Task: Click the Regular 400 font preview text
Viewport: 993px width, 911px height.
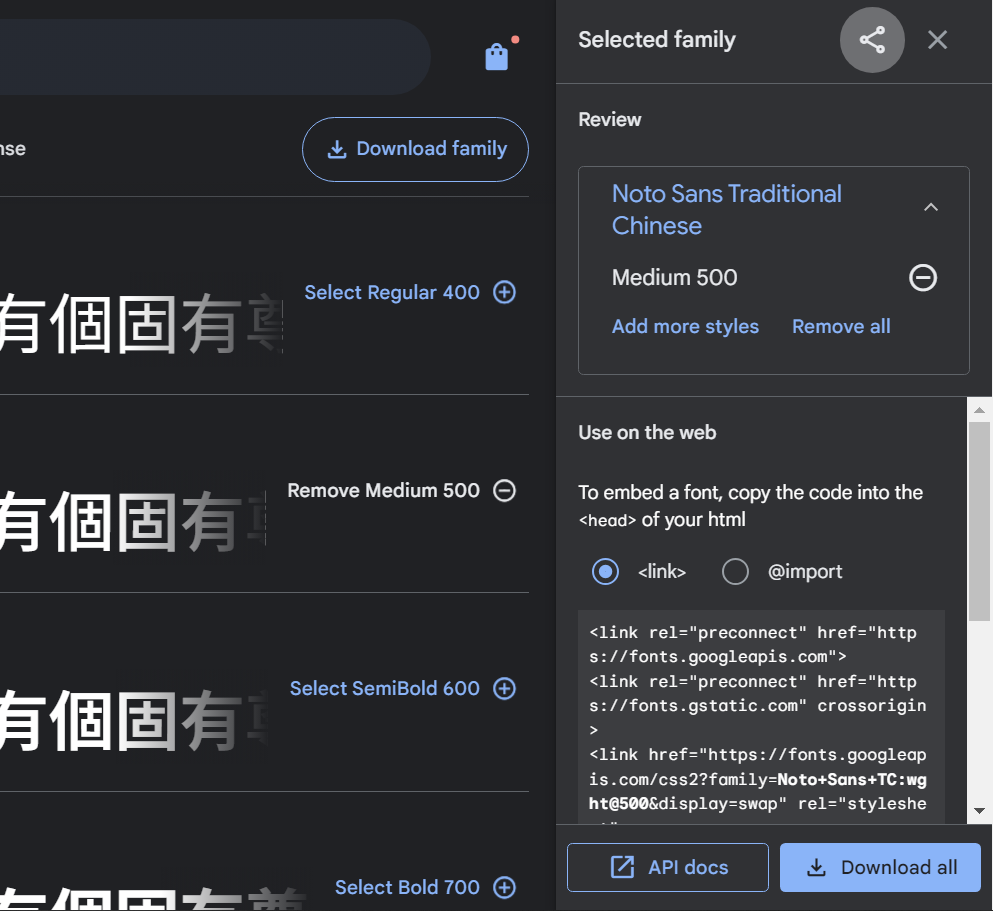Action: click(x=141, y=324)
